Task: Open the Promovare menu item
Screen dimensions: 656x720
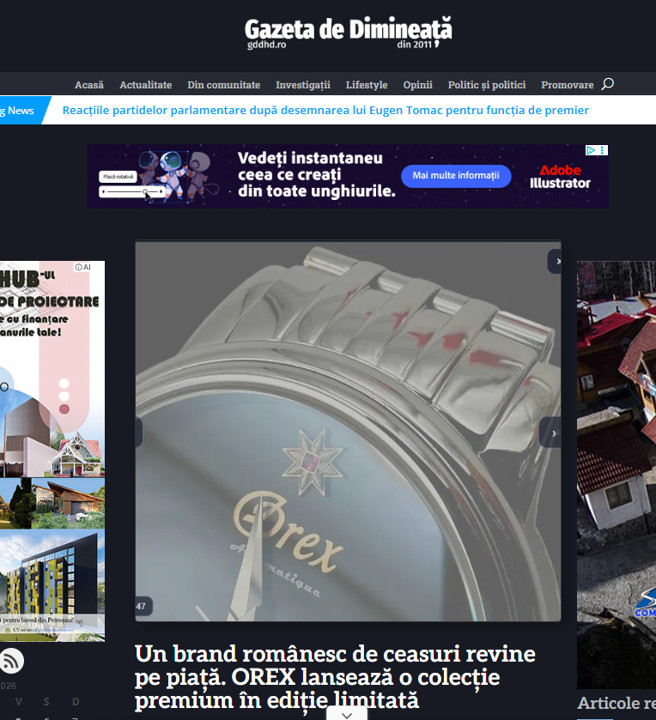Action: [567, 85]
